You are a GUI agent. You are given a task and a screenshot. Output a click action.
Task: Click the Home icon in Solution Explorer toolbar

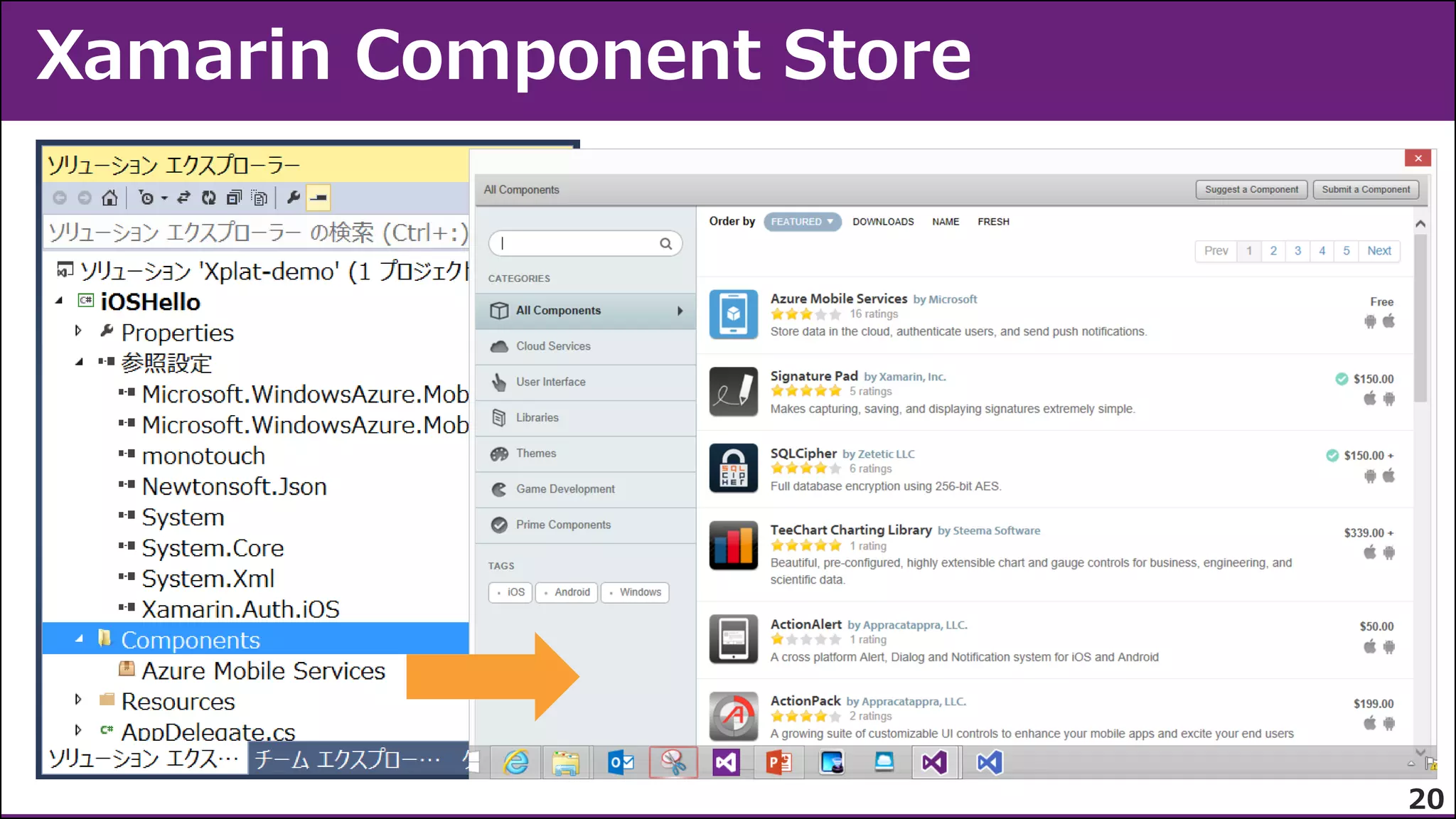click(109, 198)
